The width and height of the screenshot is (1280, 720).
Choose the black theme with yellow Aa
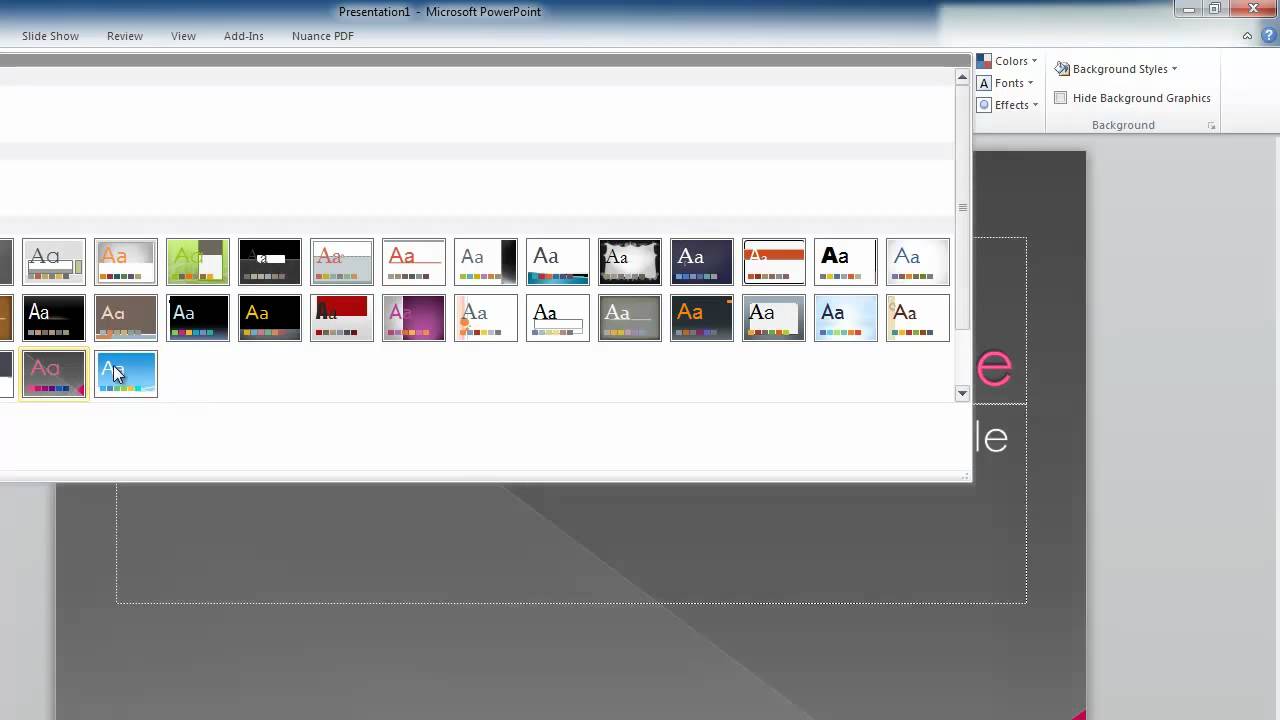[x=270, y=318]
